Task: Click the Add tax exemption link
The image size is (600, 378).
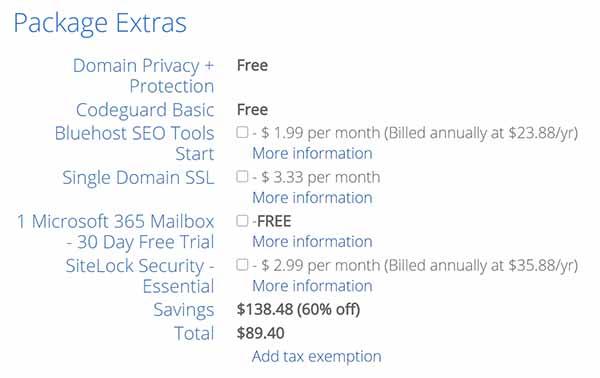Action: [x=316, y=357]
